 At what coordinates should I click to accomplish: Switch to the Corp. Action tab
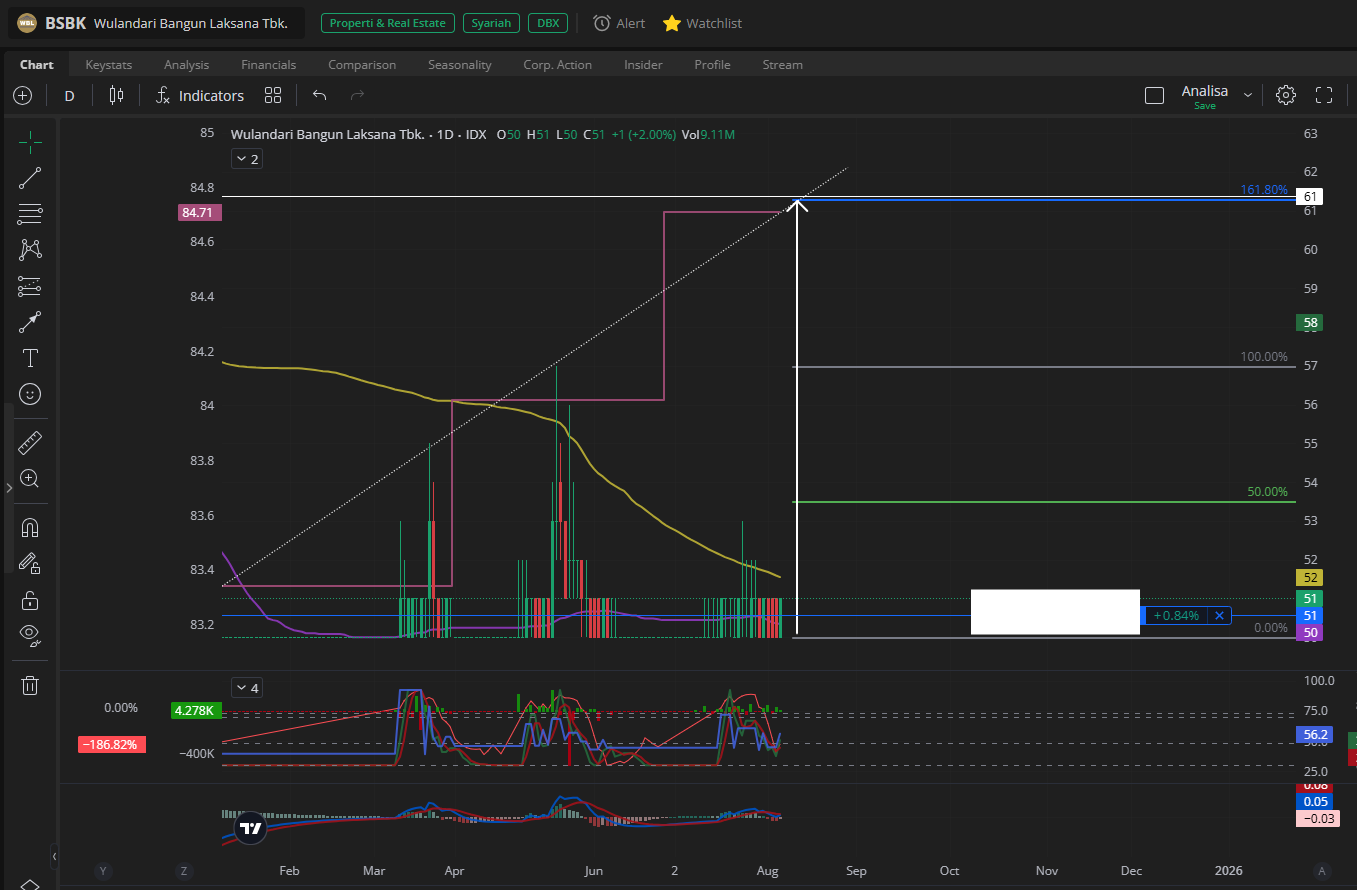pos(558,64)
